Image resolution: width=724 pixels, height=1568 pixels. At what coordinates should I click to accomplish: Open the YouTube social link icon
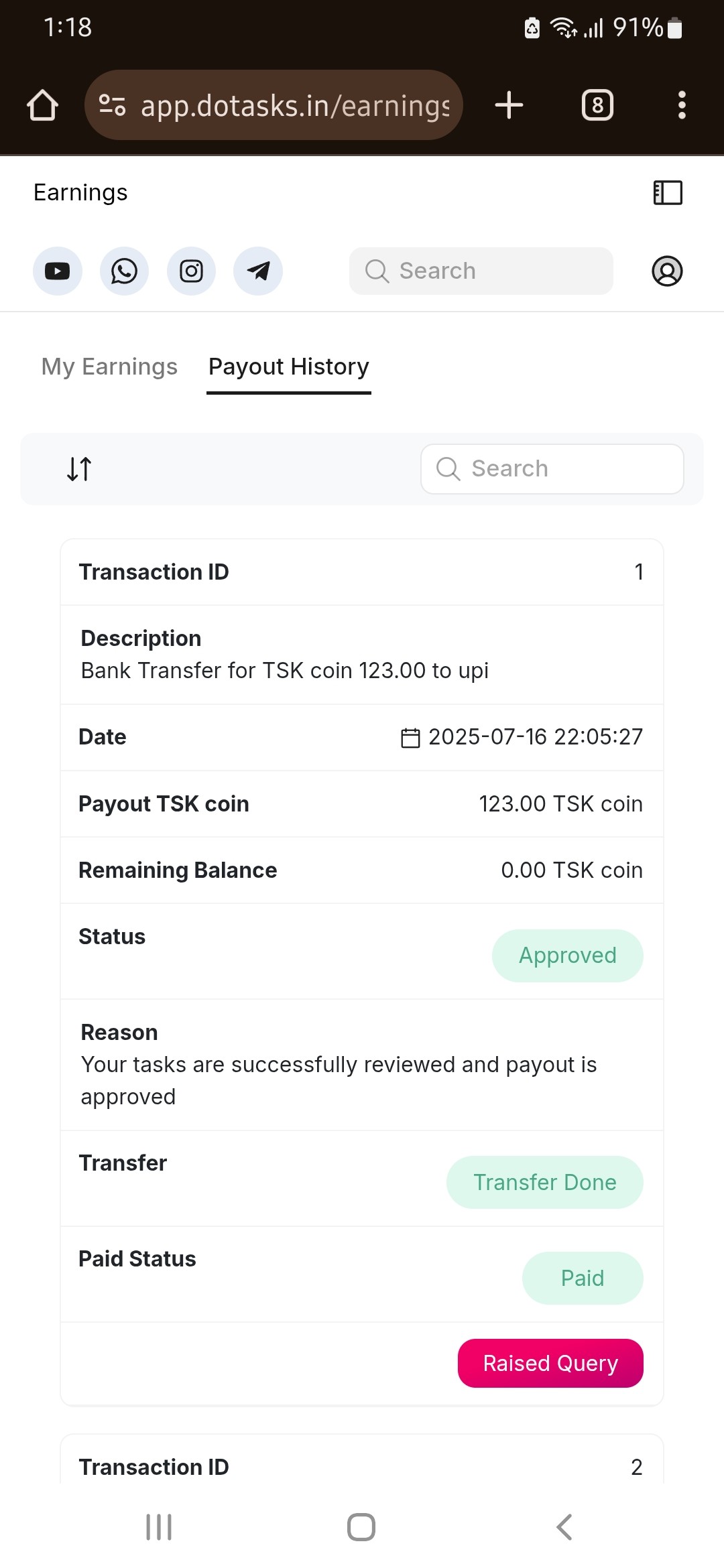point(58,271)
